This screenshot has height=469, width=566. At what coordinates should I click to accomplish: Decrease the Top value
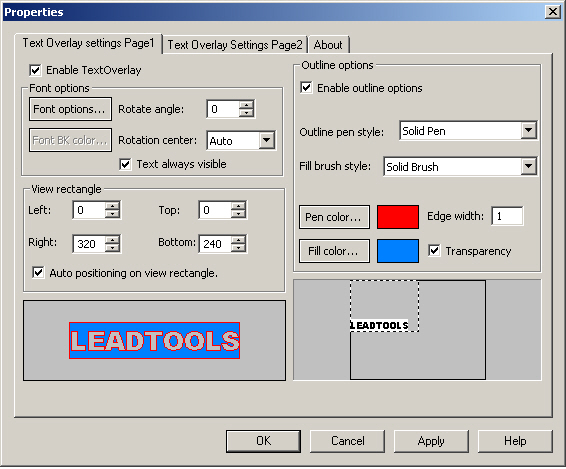[238, 214]
